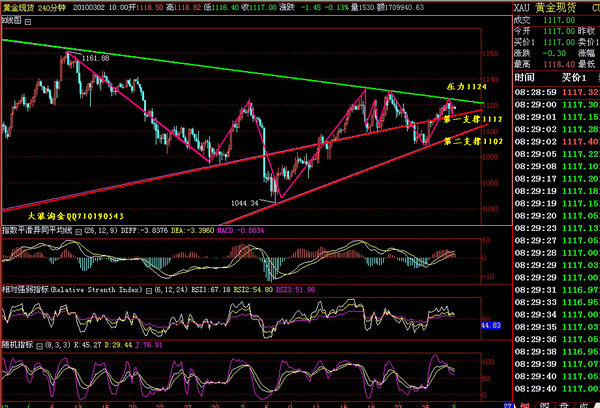Click the 1044.34 low price marker
The width and height of the screenshot is (600, 408).
point(245,203)
